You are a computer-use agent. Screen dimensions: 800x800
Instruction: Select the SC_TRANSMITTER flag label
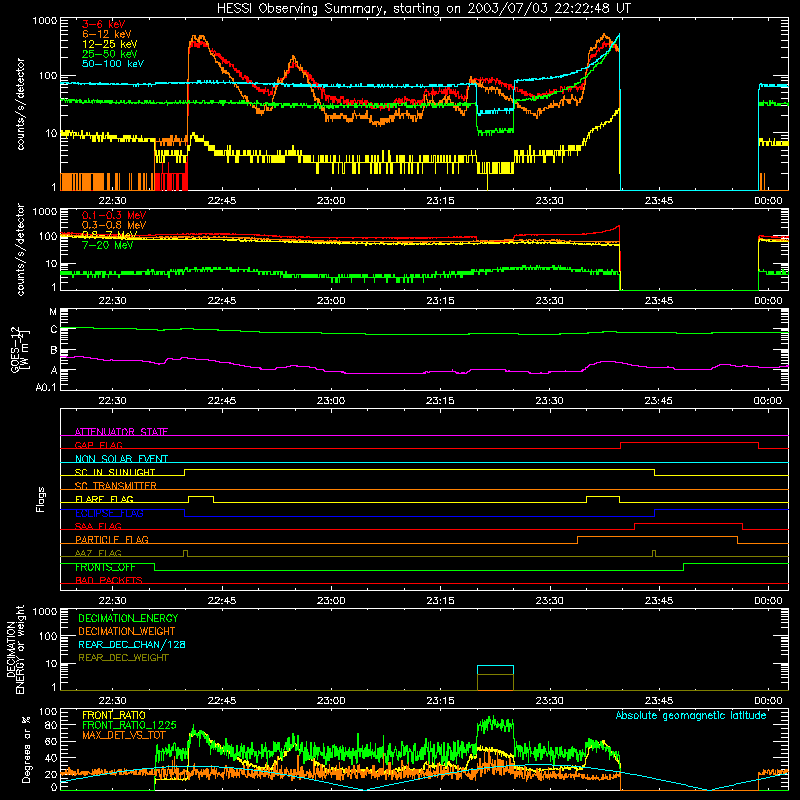tap(116, 485)
